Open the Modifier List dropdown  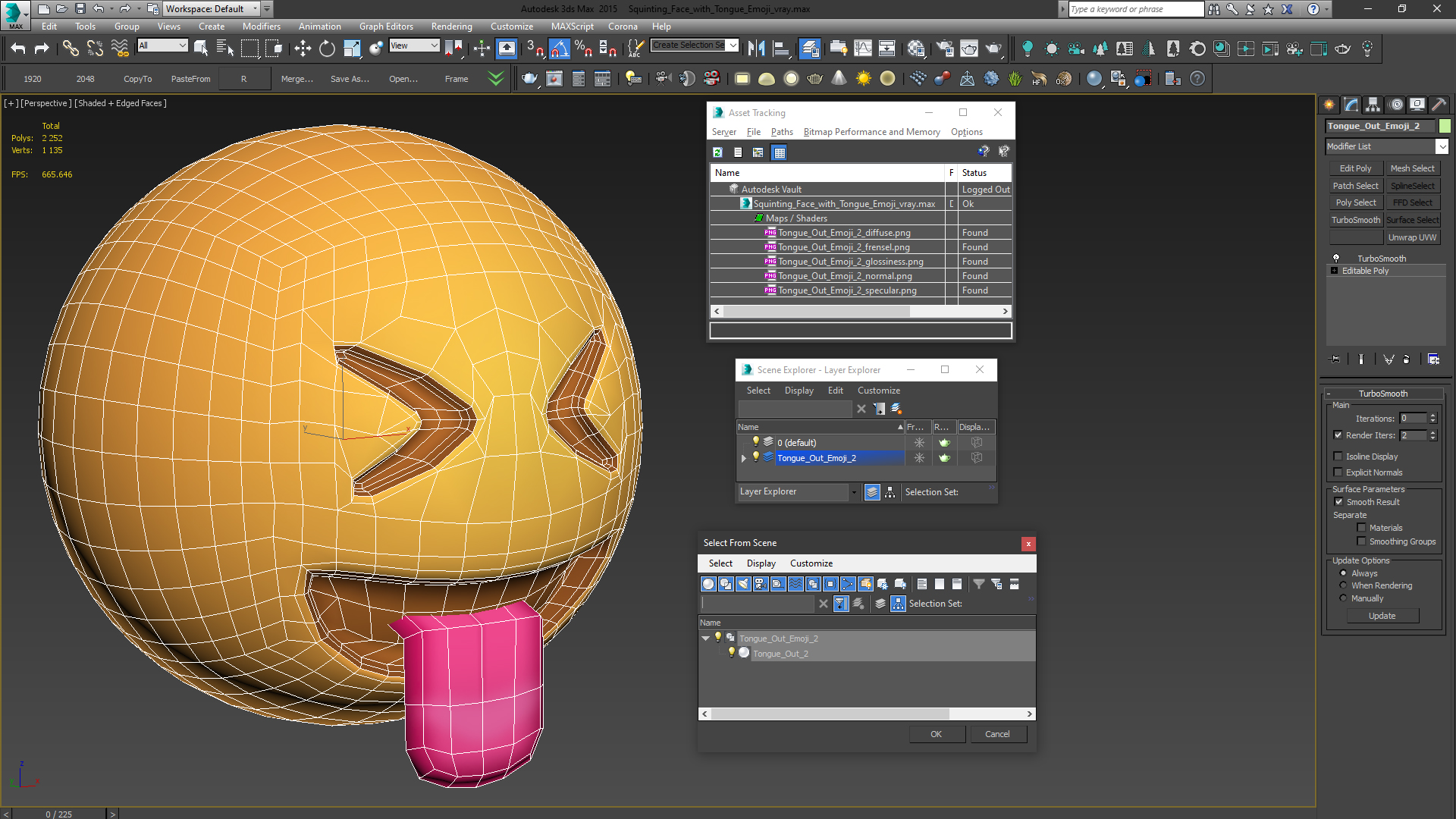pyautogui.click(x=1442, y=146)
